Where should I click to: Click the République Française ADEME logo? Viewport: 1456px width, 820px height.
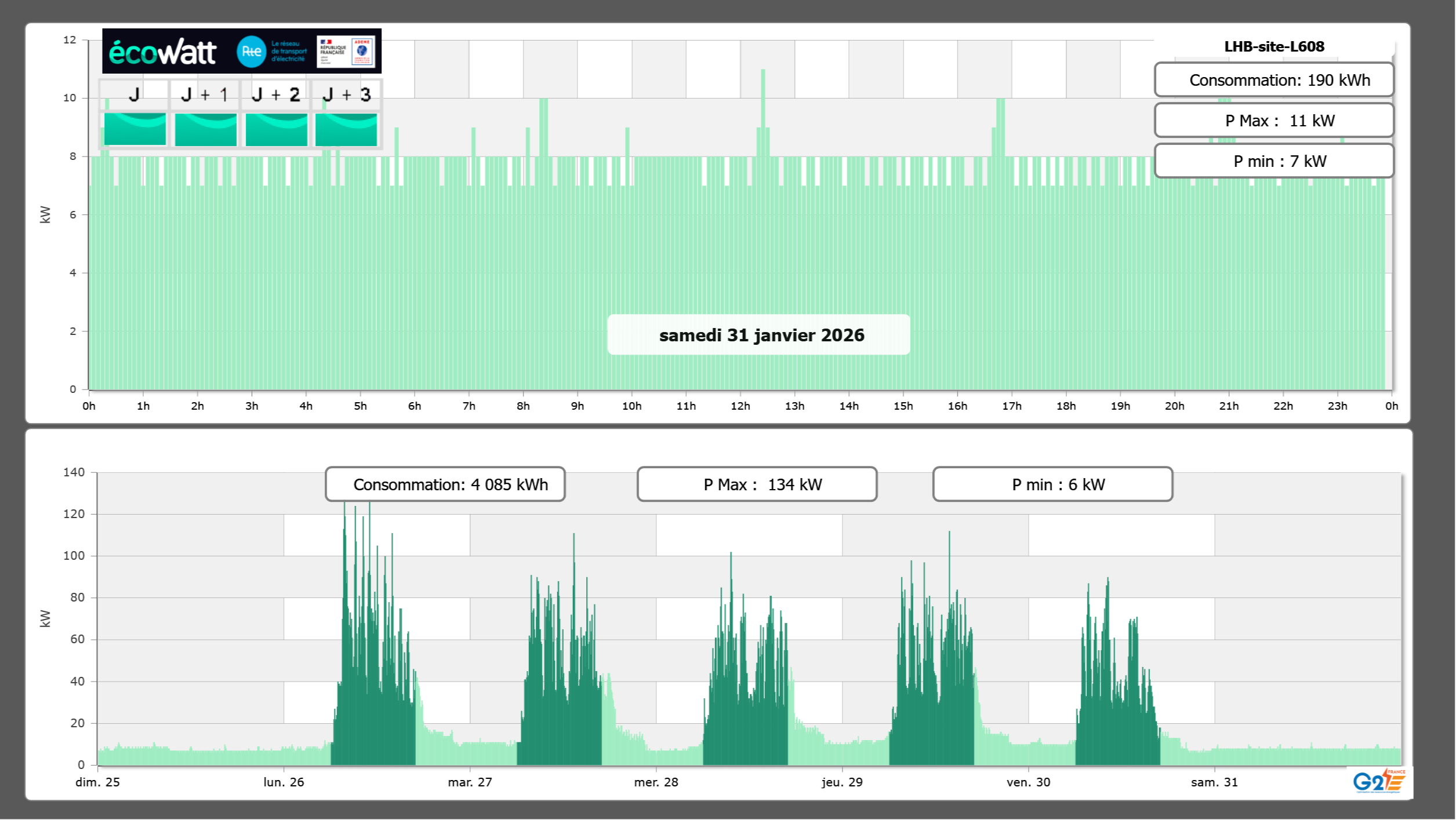(346, 52)
